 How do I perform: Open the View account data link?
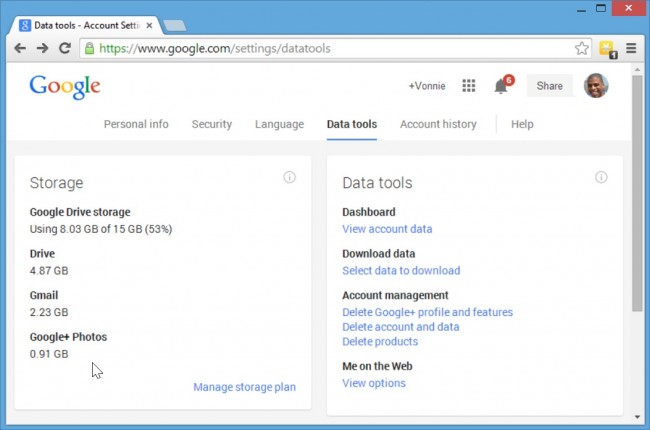coord(387,229)
